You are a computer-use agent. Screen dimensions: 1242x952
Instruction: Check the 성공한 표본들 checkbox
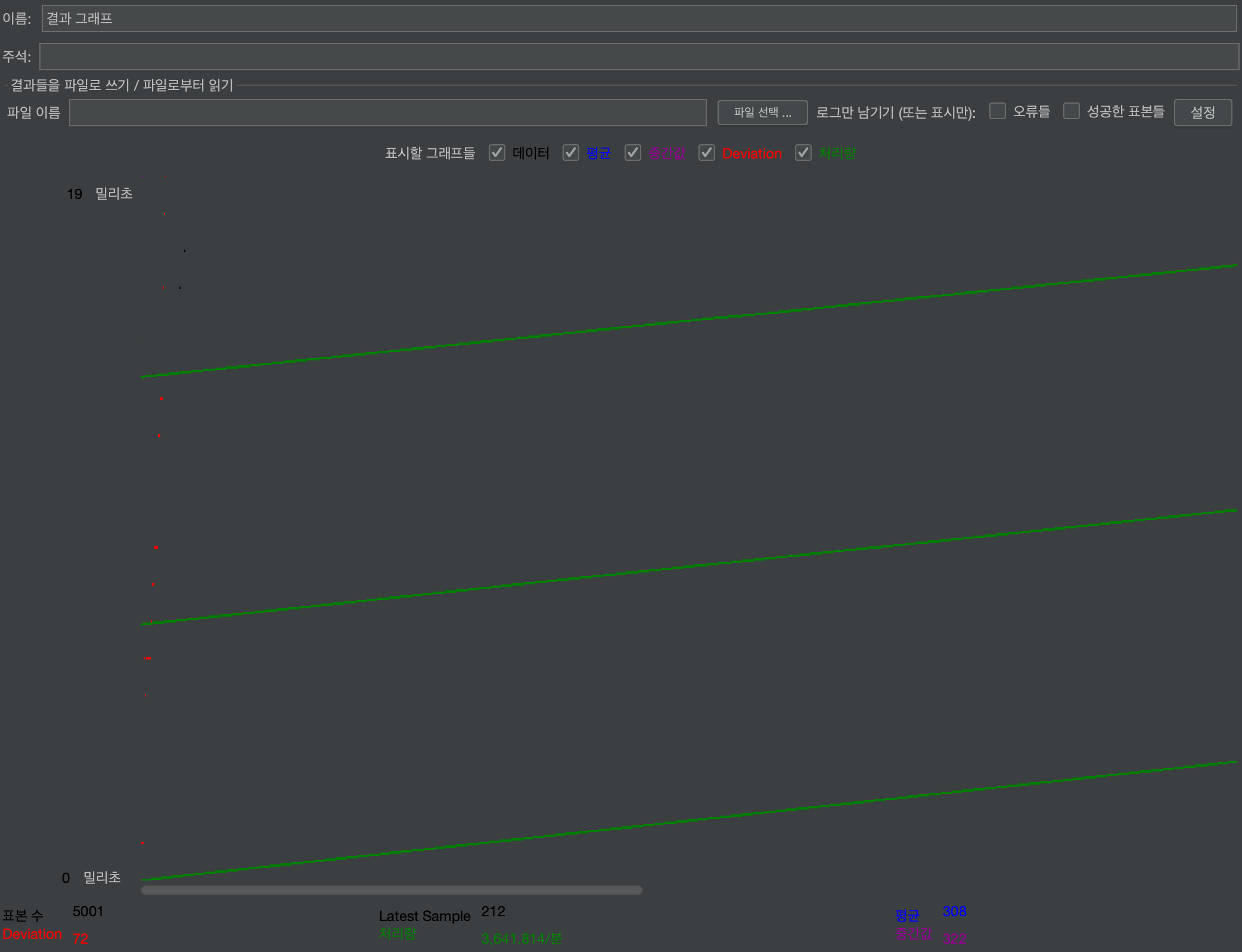point(1072,111)
